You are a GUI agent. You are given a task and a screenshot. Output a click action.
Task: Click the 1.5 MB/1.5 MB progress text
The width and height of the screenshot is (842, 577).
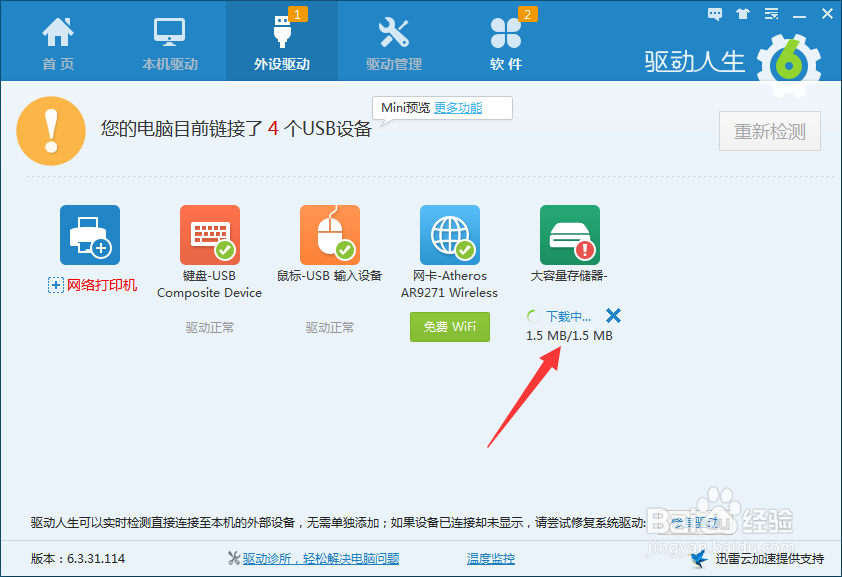(569, 335)
